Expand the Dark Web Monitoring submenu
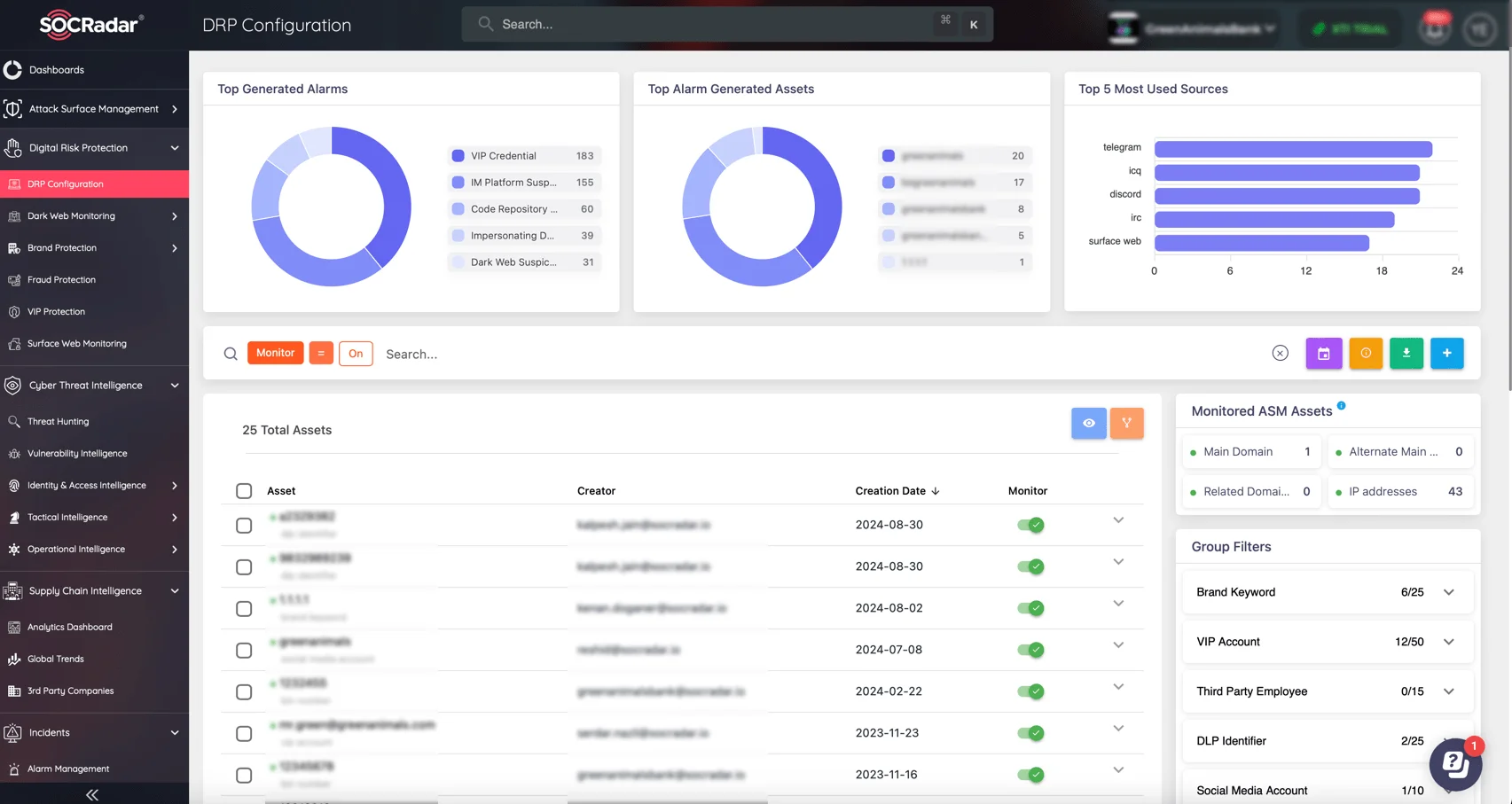Image resolution: width=1512 pixels, height=804 pixels. point(175,216)
